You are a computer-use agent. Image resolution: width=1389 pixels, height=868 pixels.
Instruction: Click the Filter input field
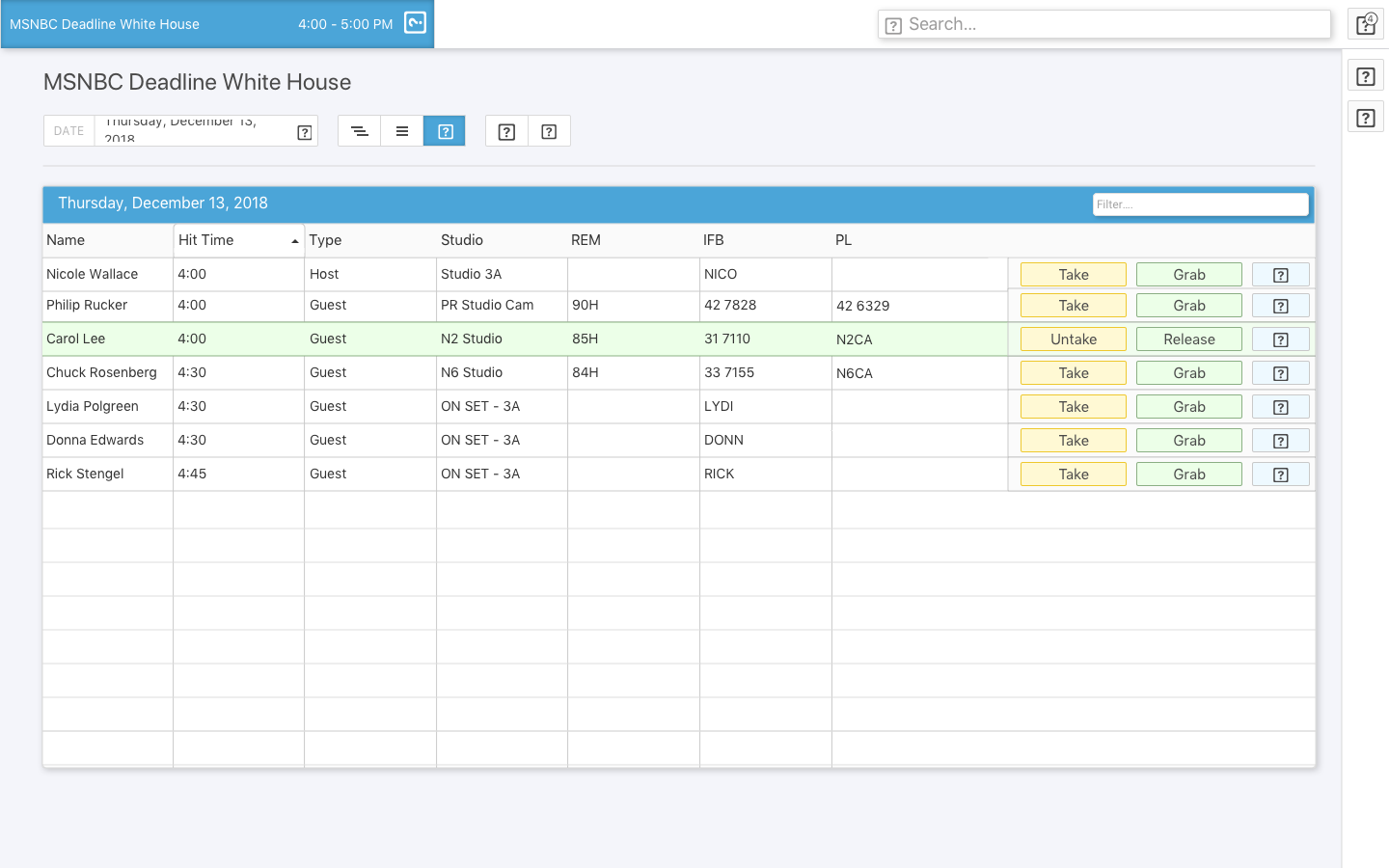(x=1200, y=204)
